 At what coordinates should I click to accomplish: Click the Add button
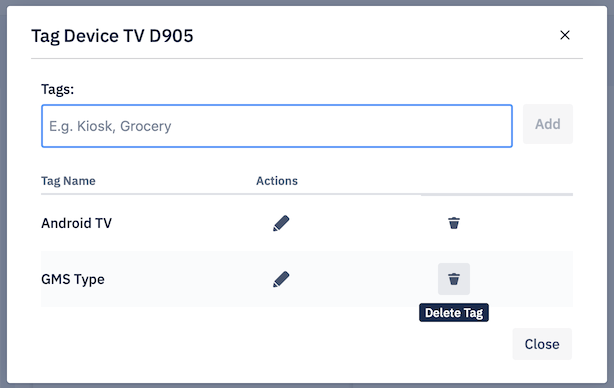(x=547, y=124)
